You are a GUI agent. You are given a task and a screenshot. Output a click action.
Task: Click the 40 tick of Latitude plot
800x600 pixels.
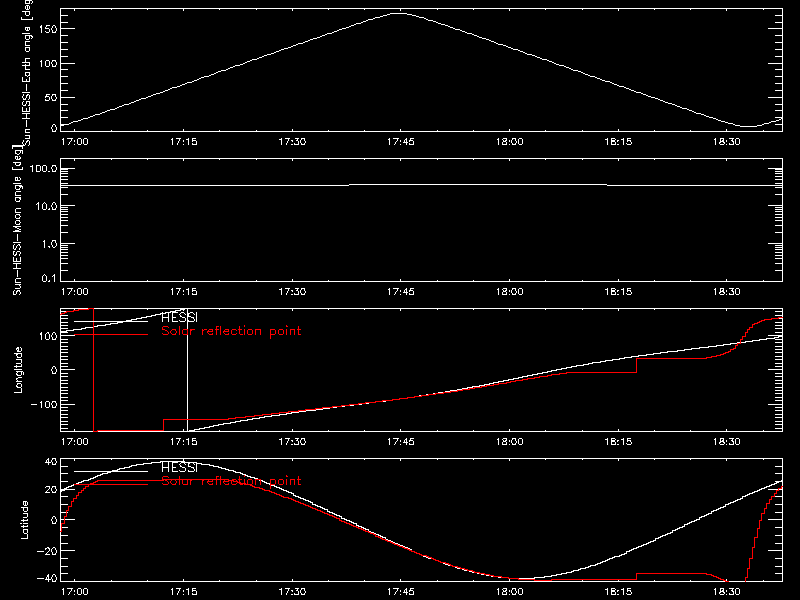[x=51, y=462]
